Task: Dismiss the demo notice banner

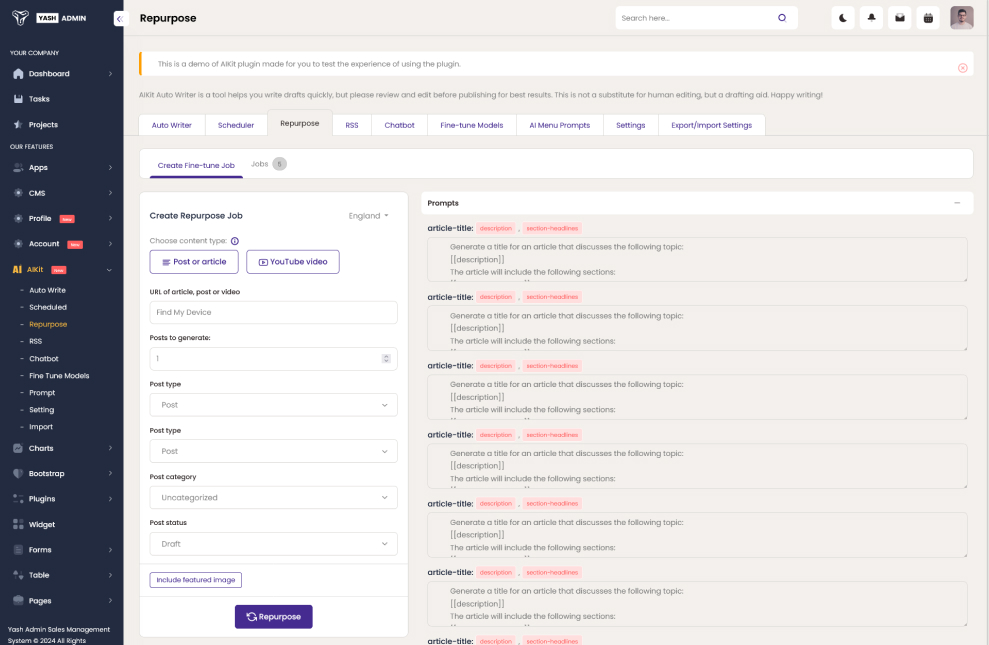Action: tap(962, 67)
